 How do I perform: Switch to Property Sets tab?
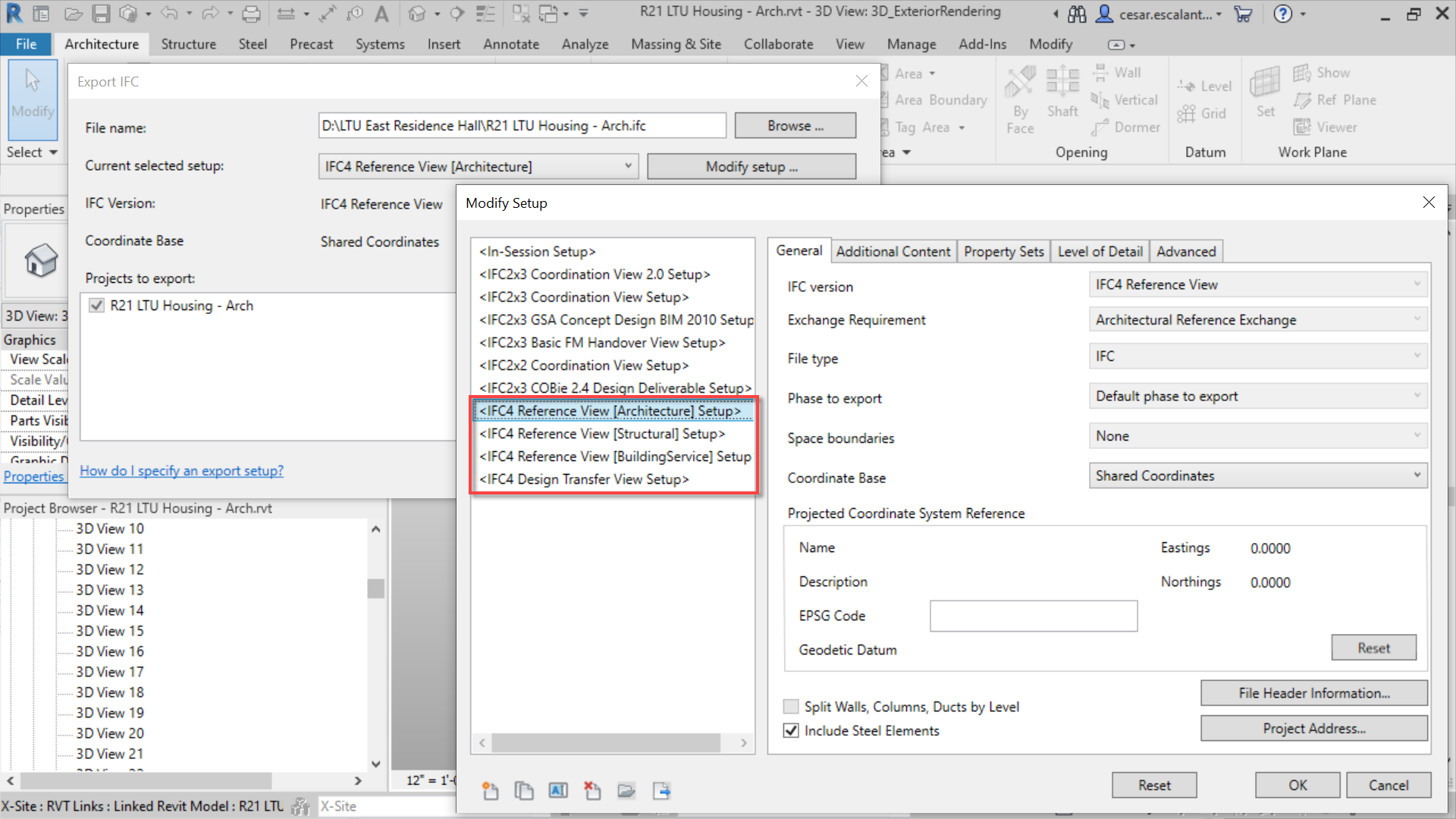pos(1003,251)
